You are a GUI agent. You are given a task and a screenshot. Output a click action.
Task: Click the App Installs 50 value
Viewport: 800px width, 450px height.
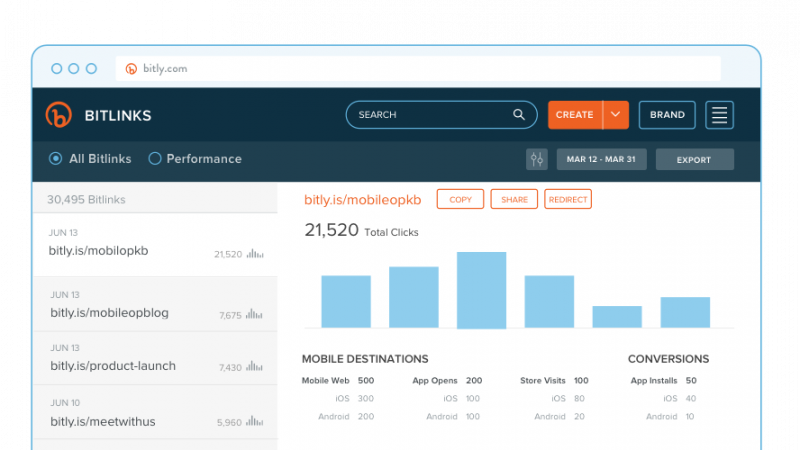691,381
